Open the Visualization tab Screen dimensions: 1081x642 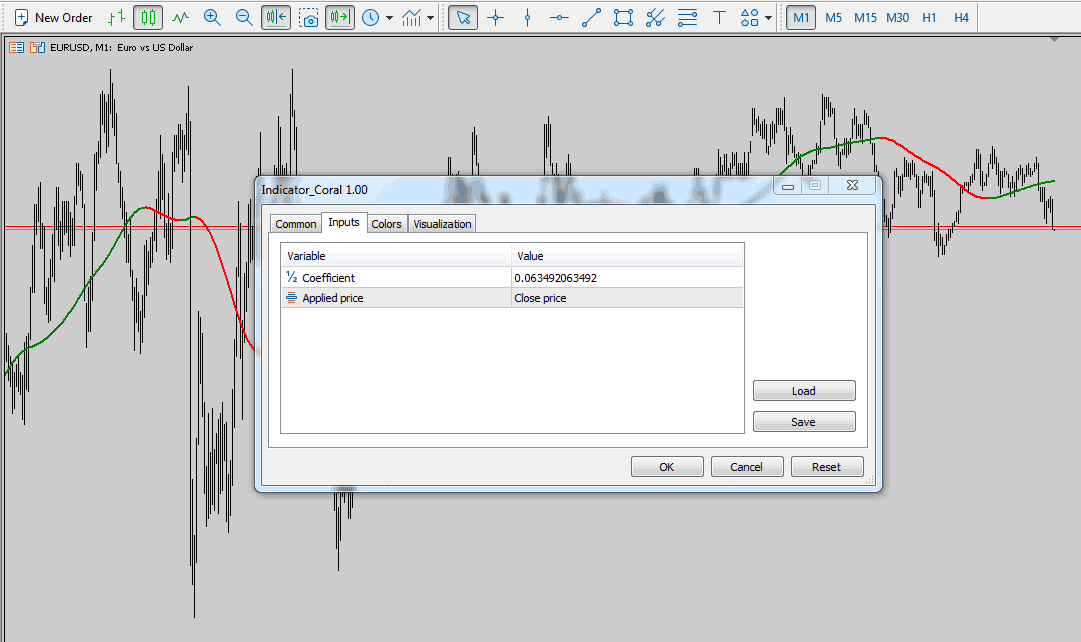(442, 224)
